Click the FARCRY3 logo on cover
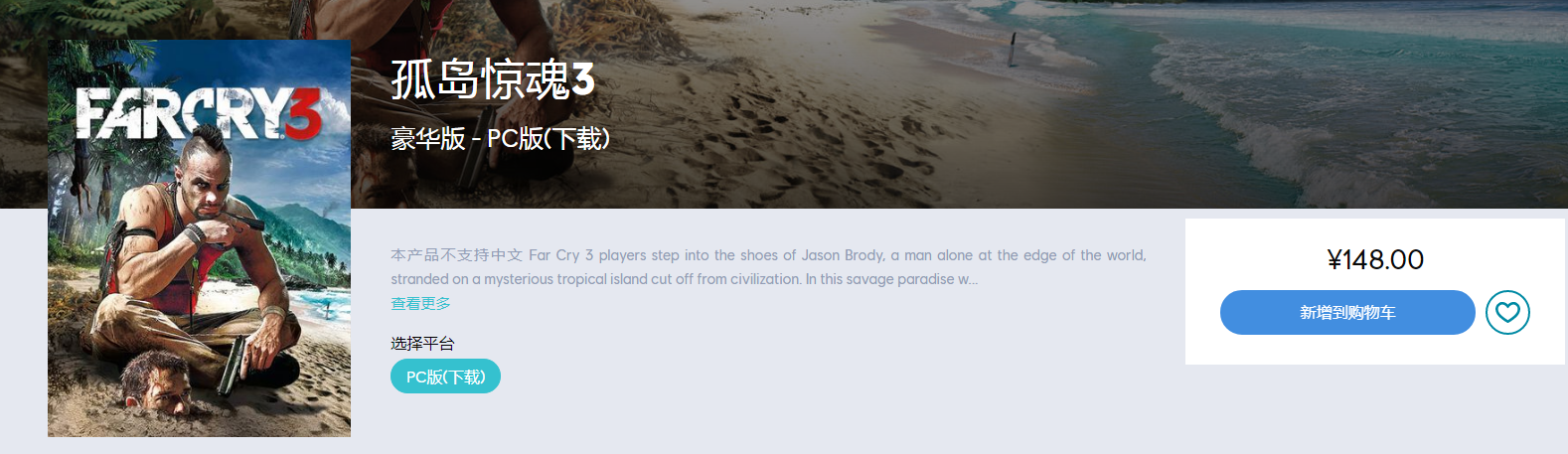Screen dimensions: 1568x454 coord(200,113)
